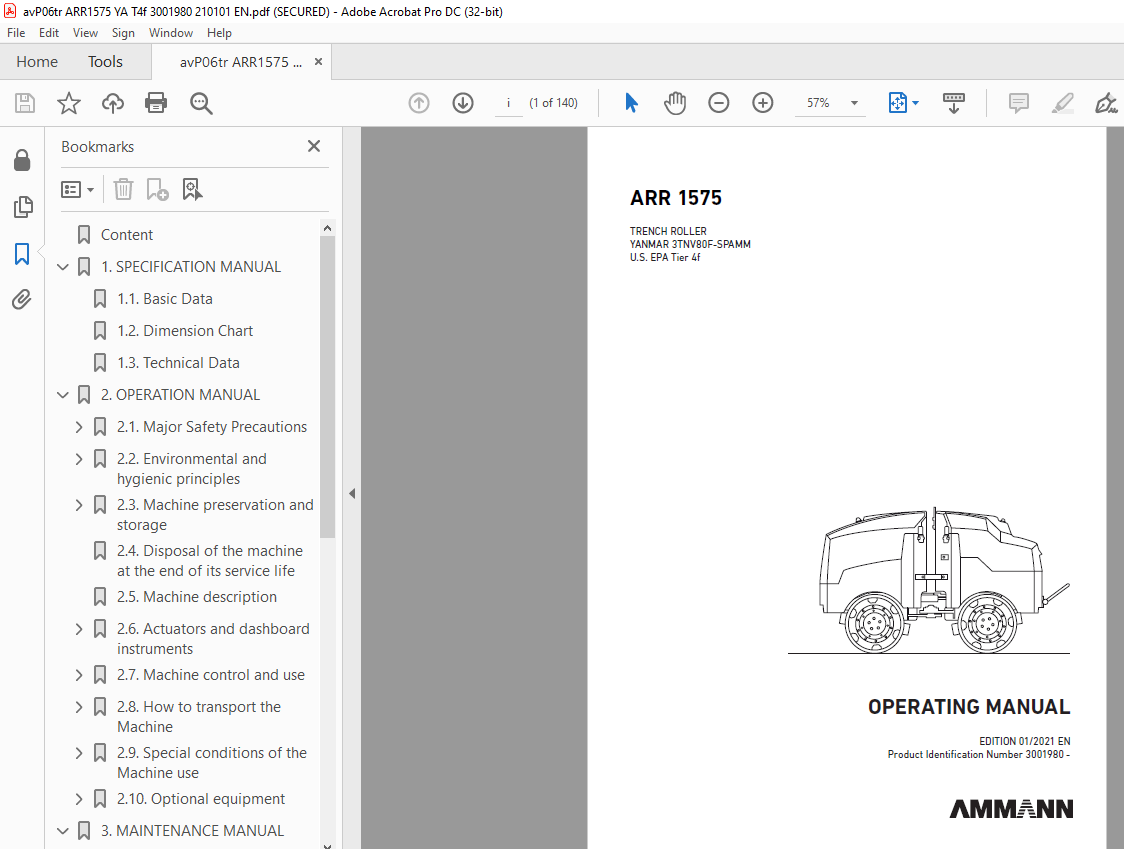1124x849 pixels.
Task: Open the fit page options arrow
Action: pyautogui.click(x=915, y=103)
